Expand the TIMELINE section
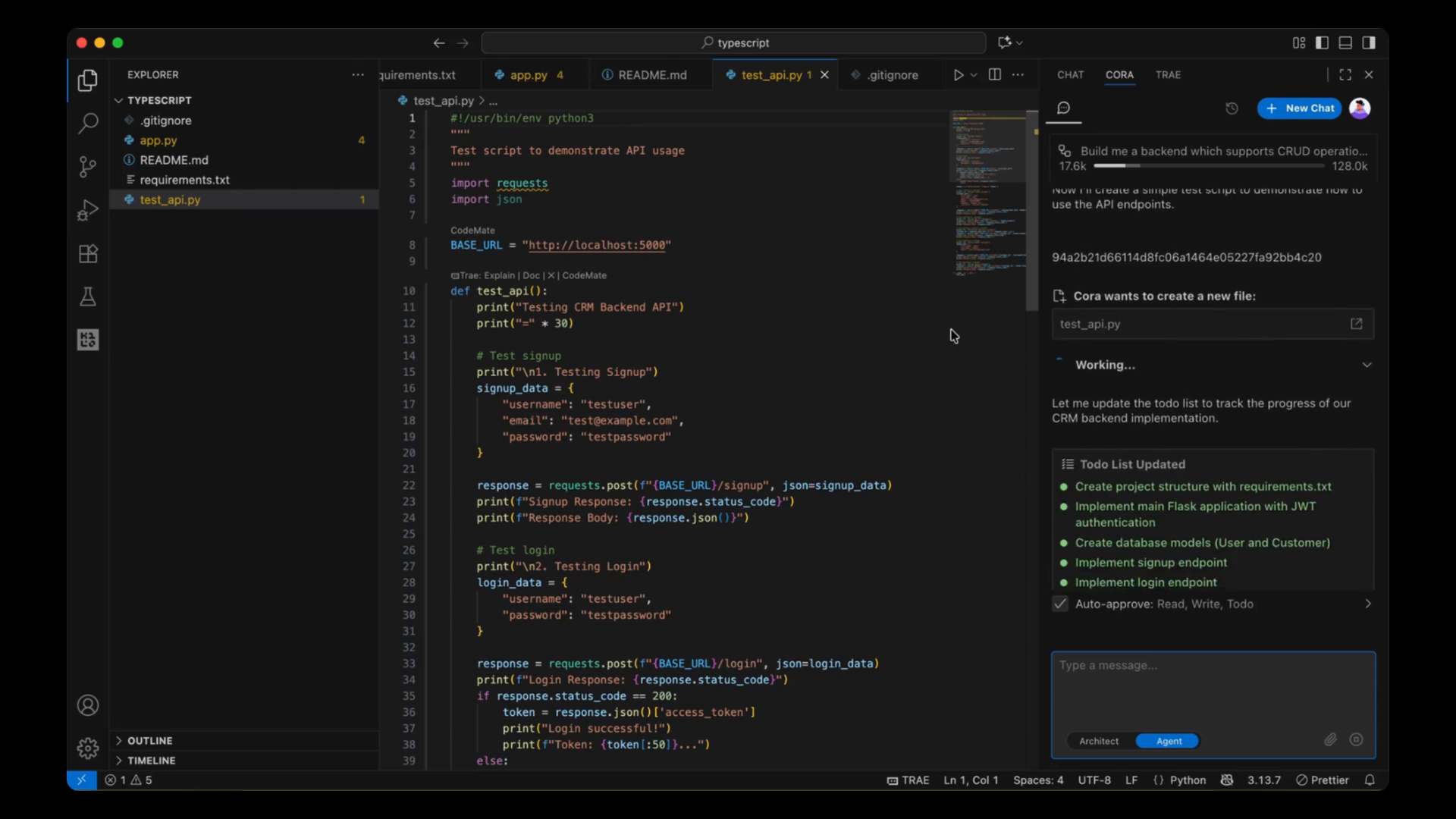 [152, 760]
